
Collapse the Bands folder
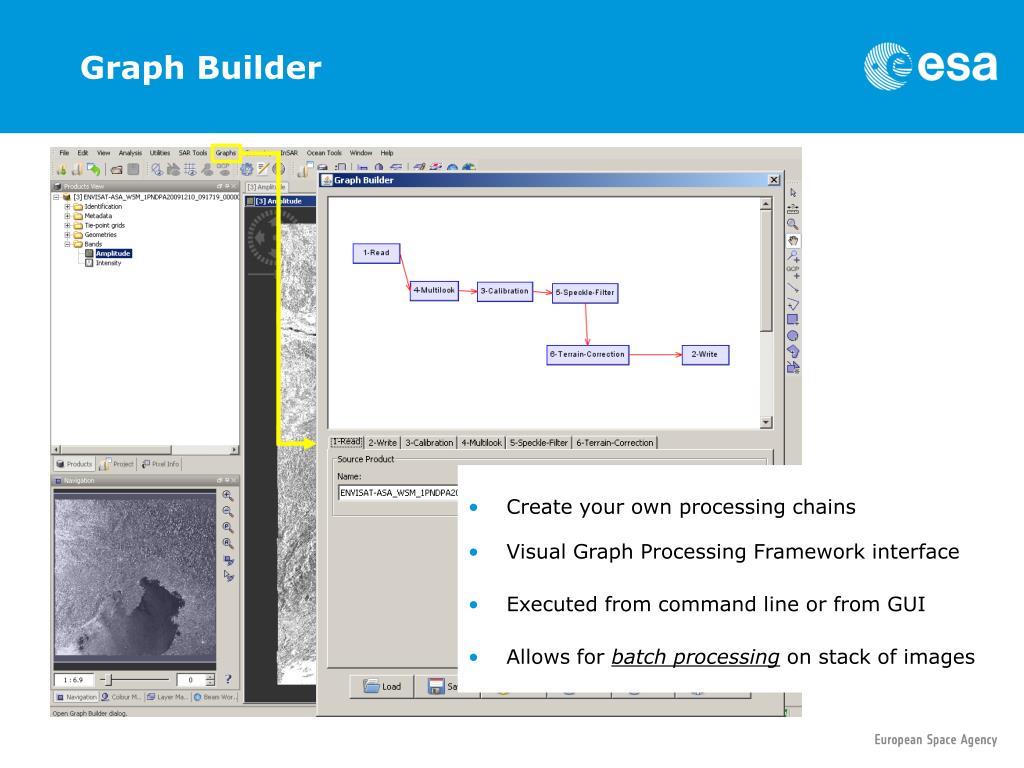(x=67, y=244)
